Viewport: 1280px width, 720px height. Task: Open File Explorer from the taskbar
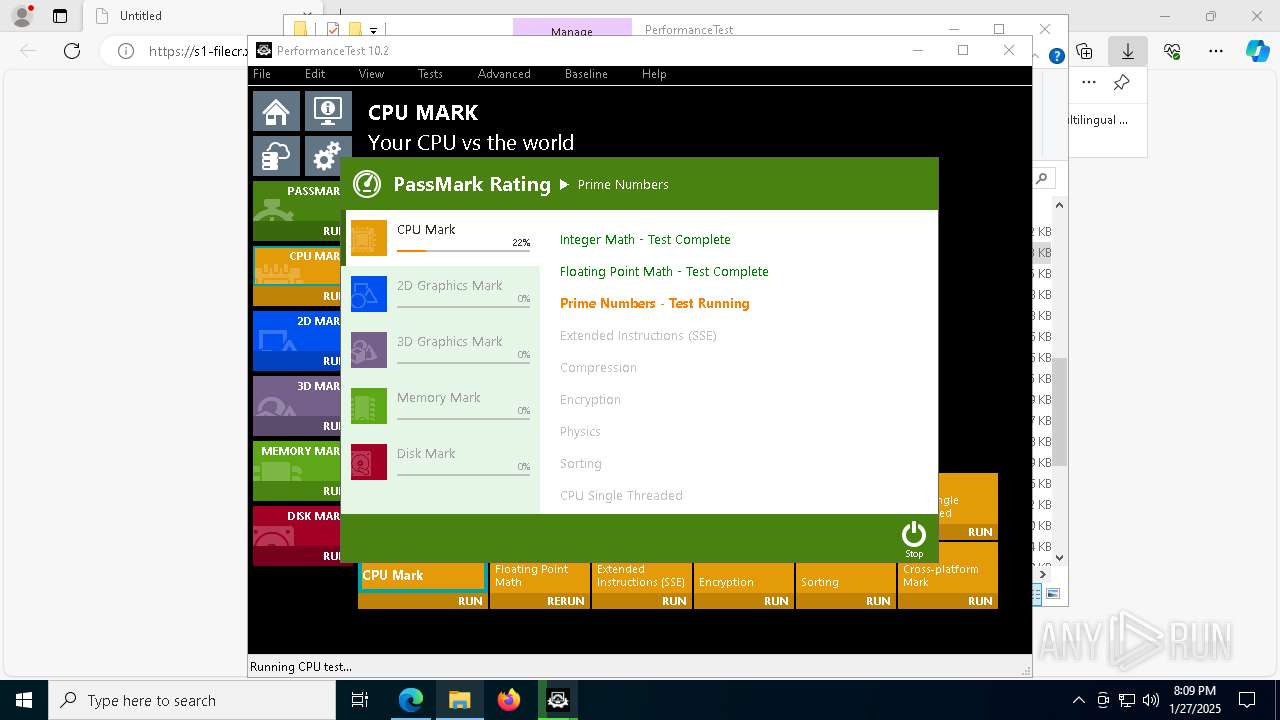[x=459, y=701]
